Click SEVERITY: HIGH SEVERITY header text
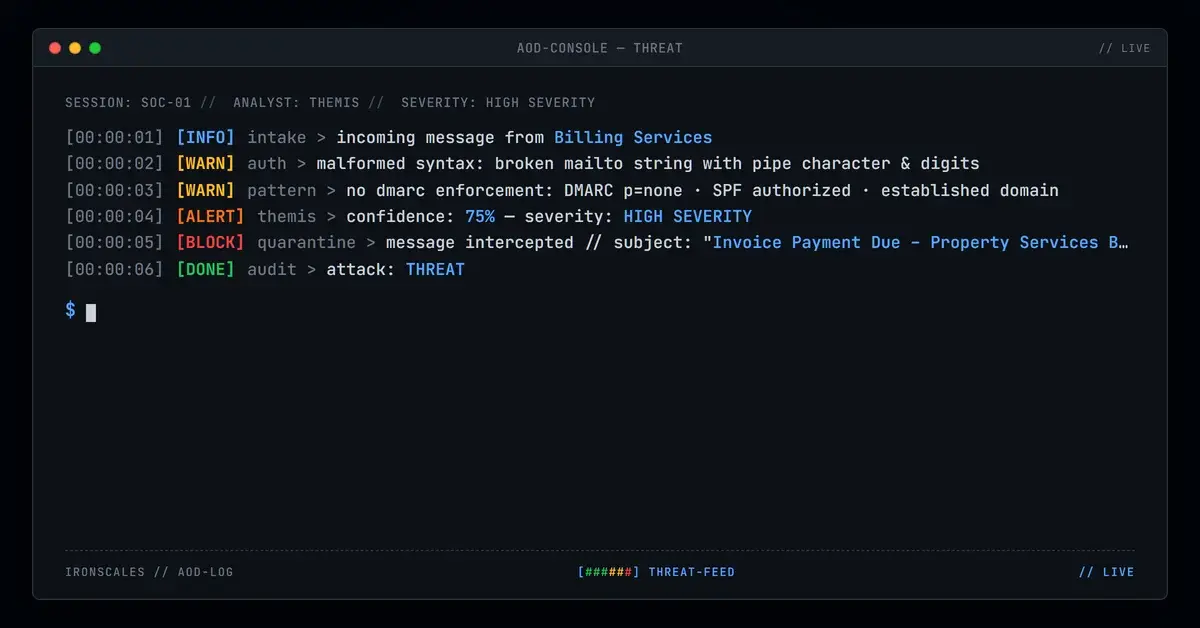1200x628 pixels. click(x=498, y=102)
